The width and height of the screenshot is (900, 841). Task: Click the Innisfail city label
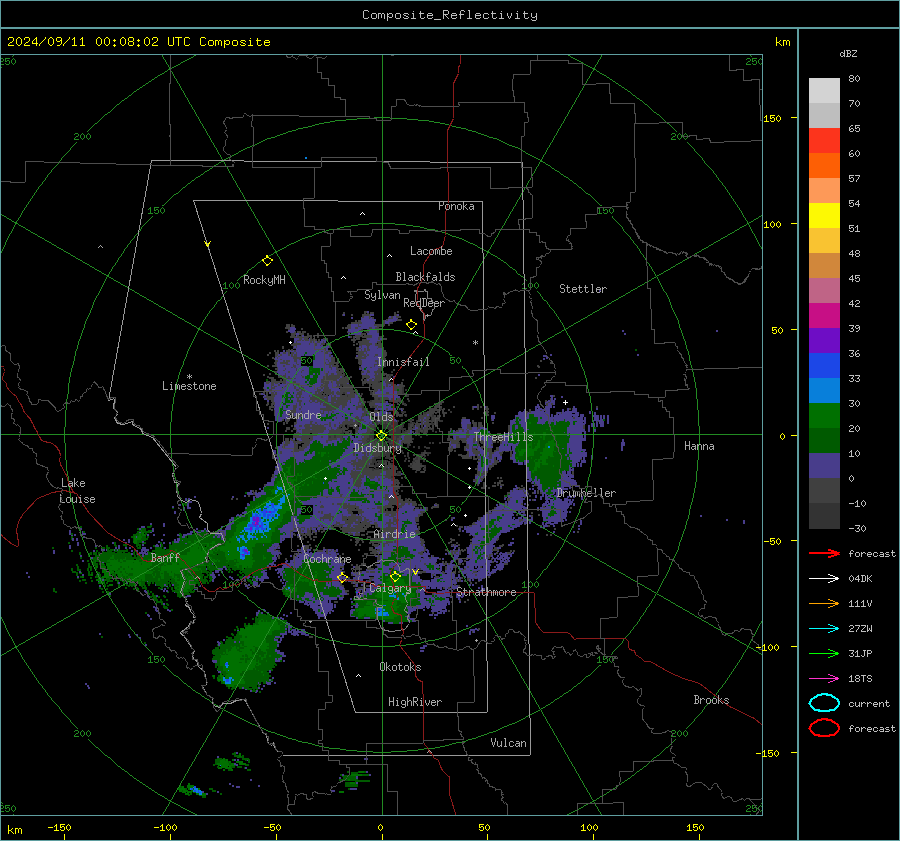tap(403, 362)
